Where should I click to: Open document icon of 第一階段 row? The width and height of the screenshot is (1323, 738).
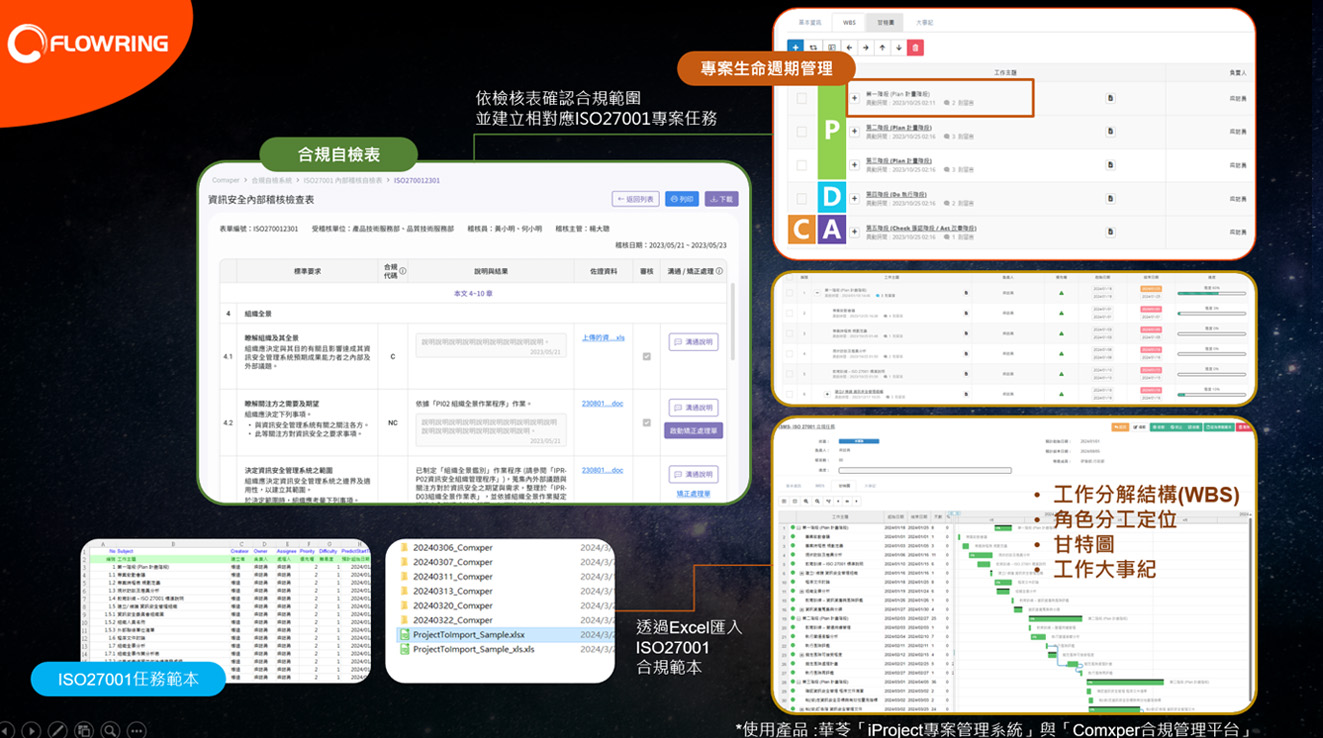coord(1110,98)
